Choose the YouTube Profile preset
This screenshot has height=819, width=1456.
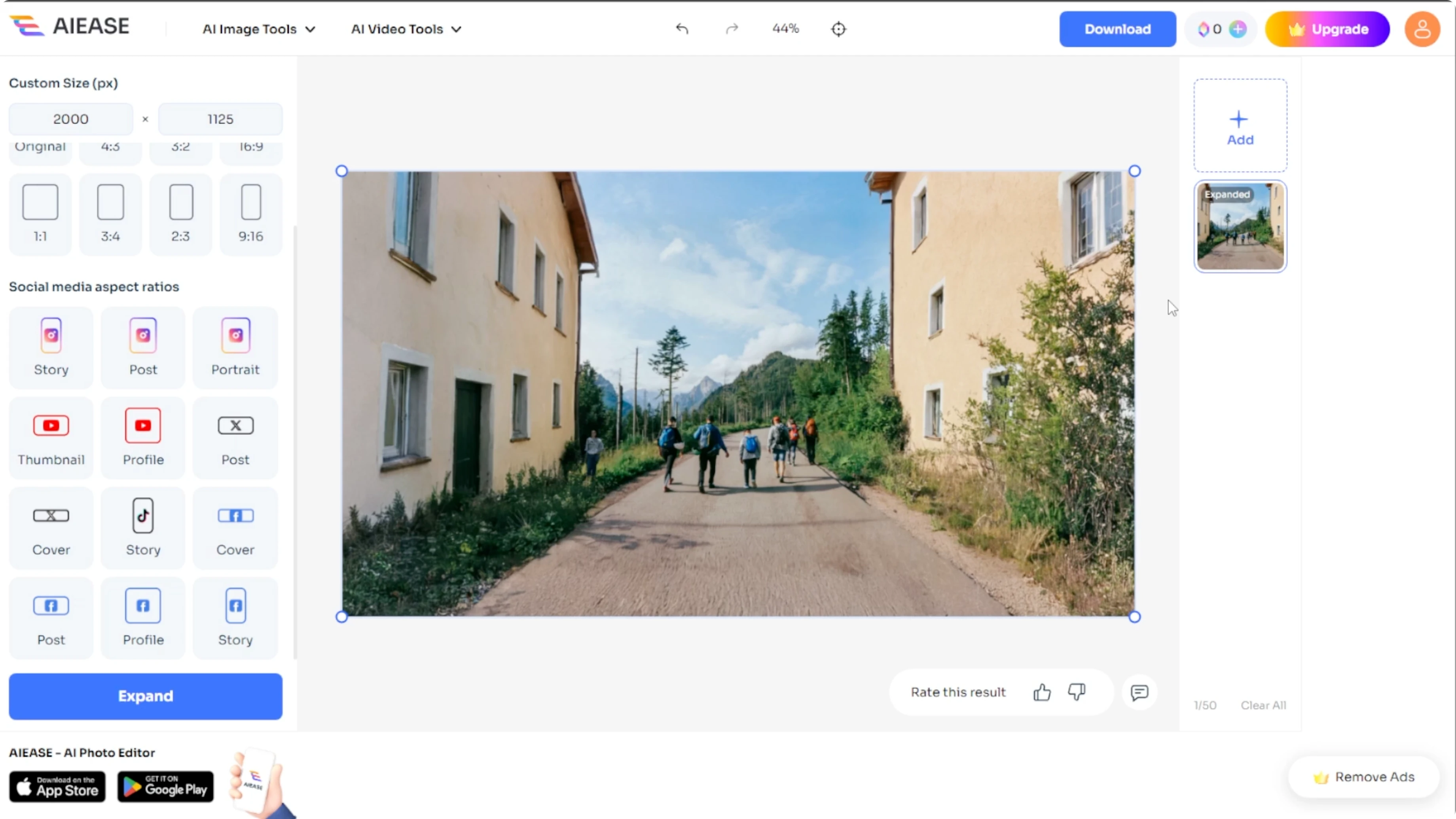(x=143, y=438)
